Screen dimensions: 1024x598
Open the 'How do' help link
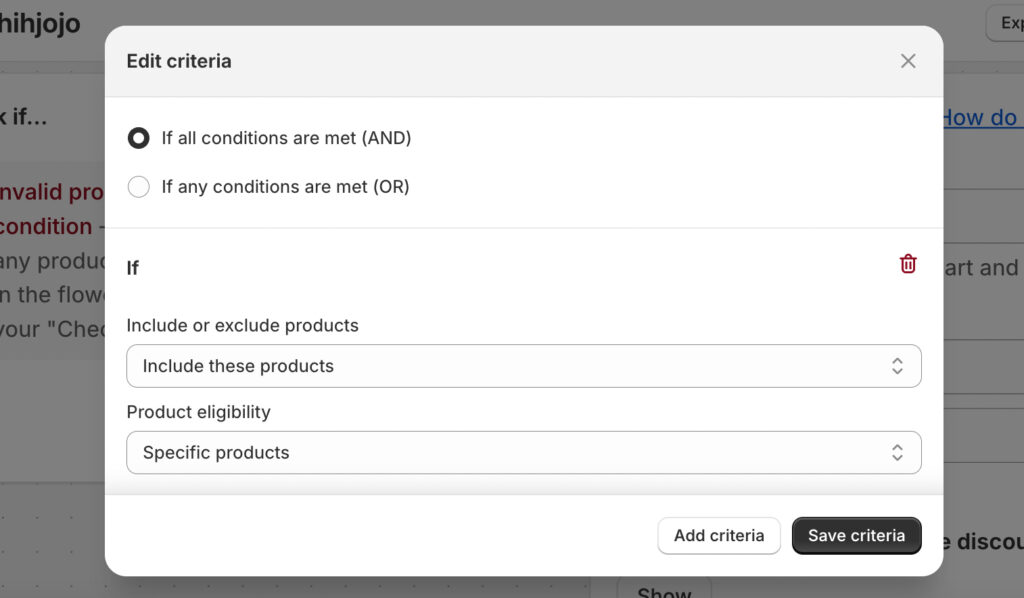point(979,118)
